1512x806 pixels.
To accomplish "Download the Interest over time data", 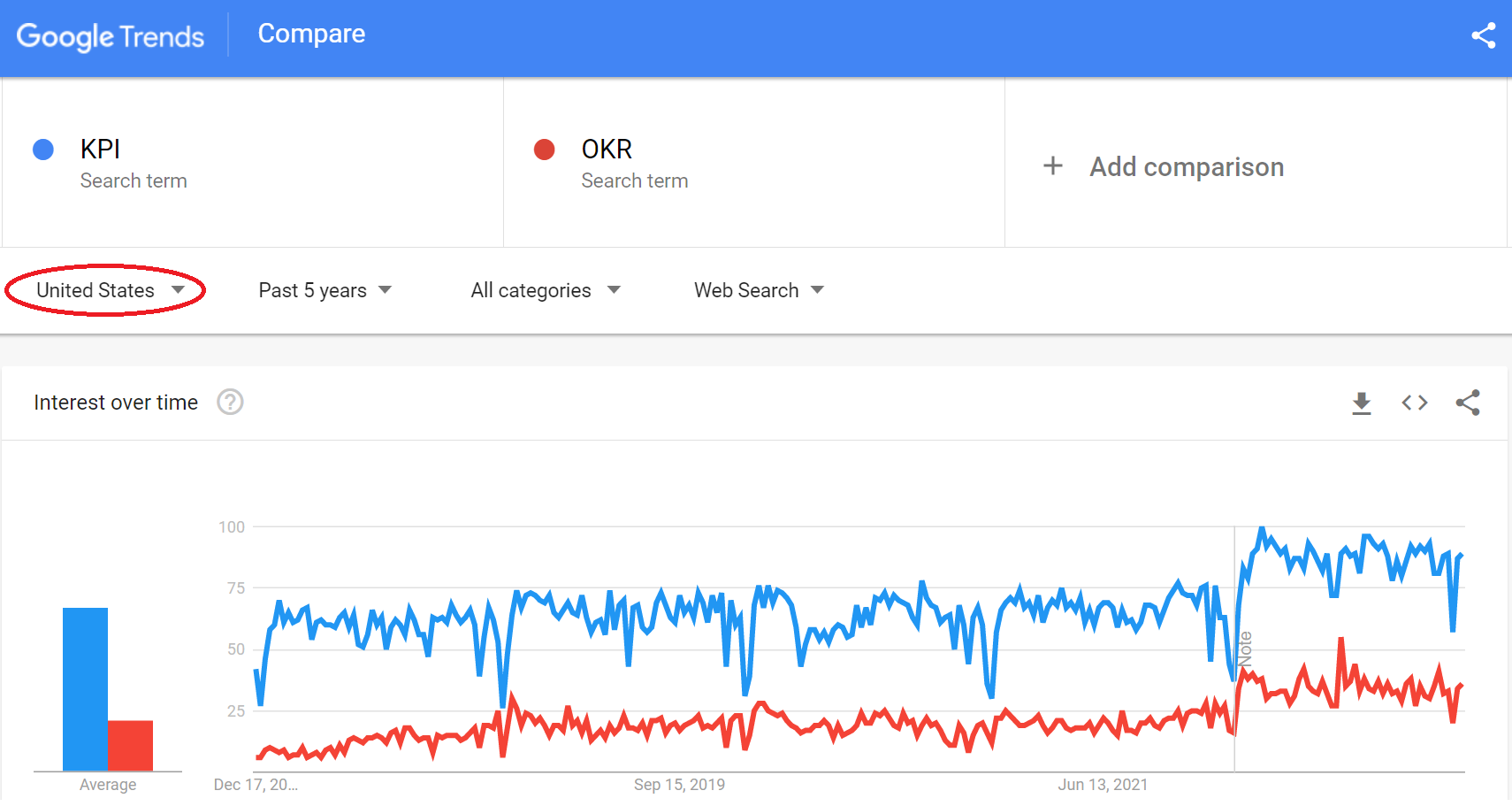I will tap(1362, 403).
